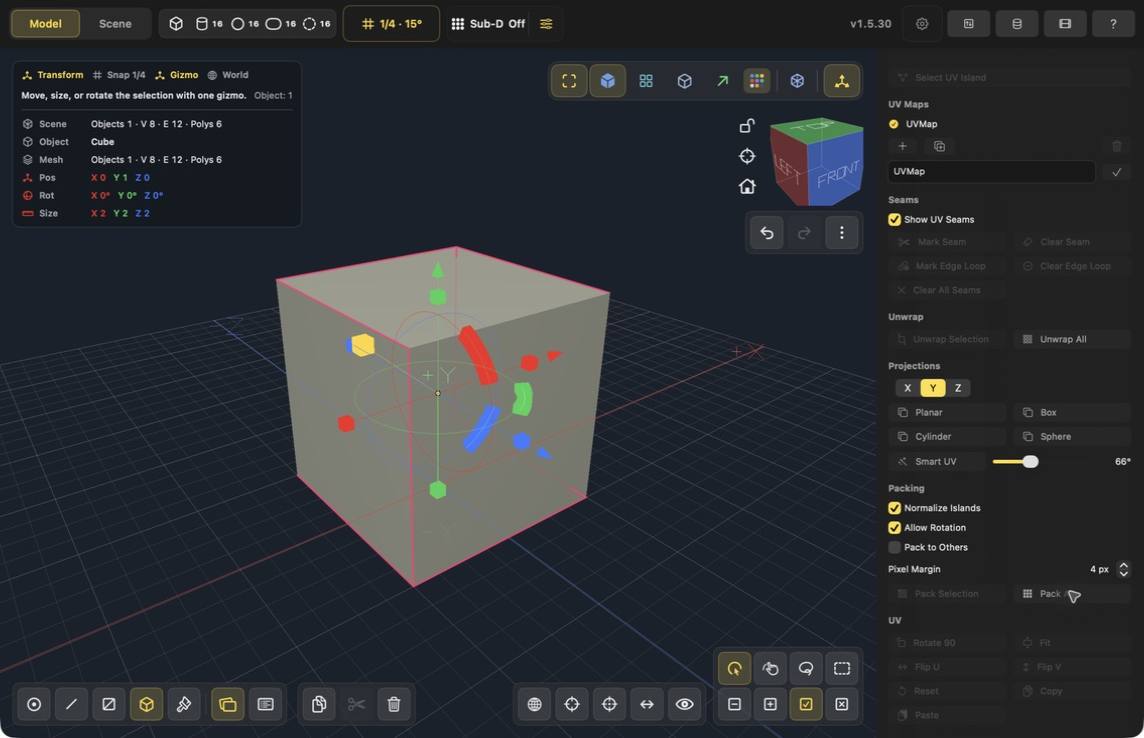This screenshot has height=738, width=1144.
Task: Click the UVMap name input field
Action: tap(992, 171)
